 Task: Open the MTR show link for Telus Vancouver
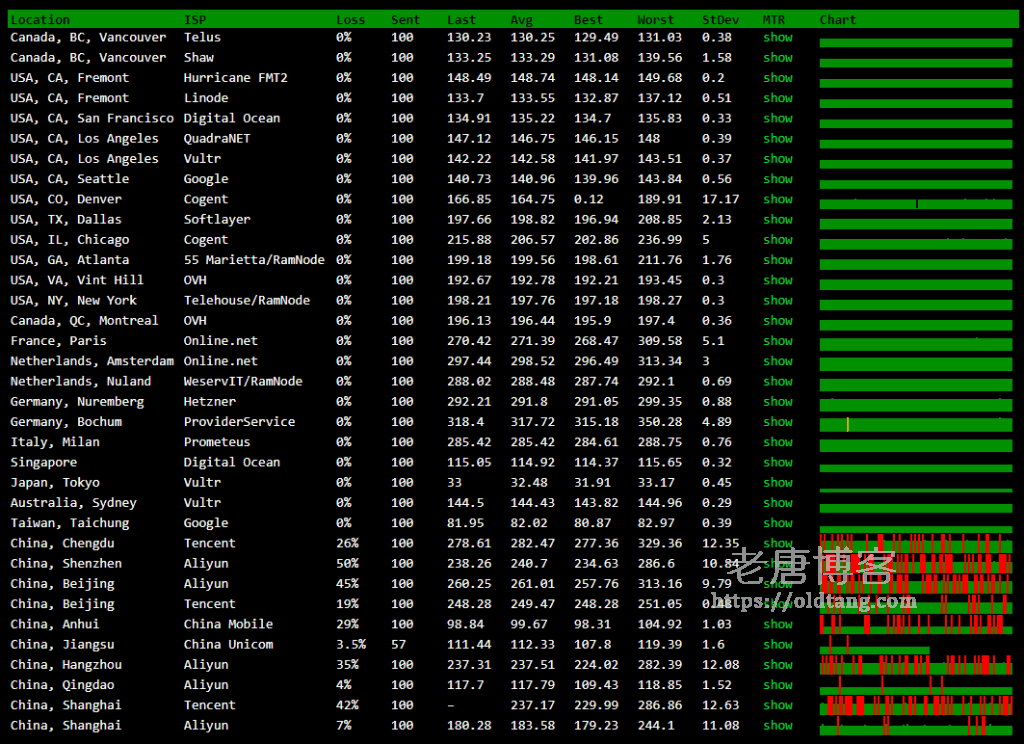[x=778, y=37]
